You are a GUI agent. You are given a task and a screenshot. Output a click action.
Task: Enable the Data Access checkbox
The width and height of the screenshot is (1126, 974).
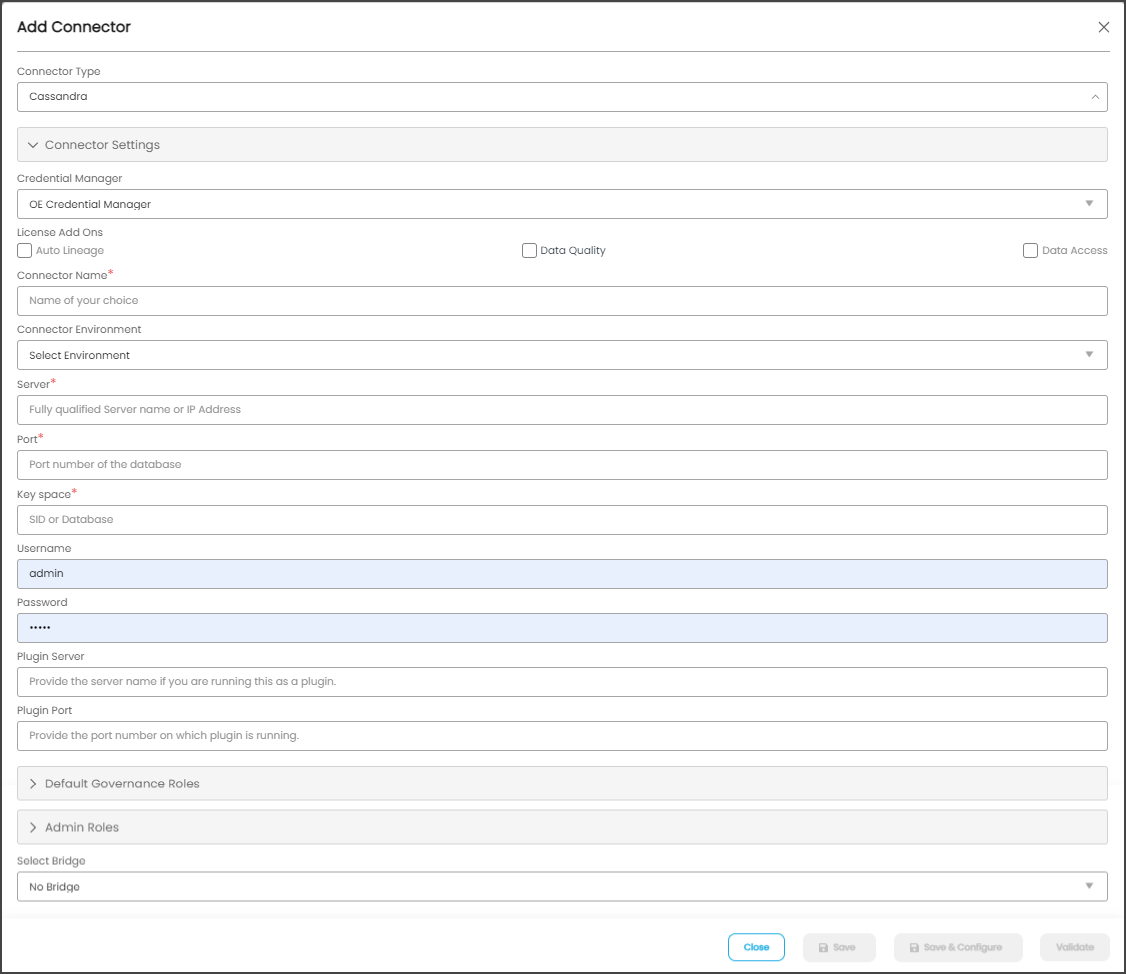[1030, 250]
